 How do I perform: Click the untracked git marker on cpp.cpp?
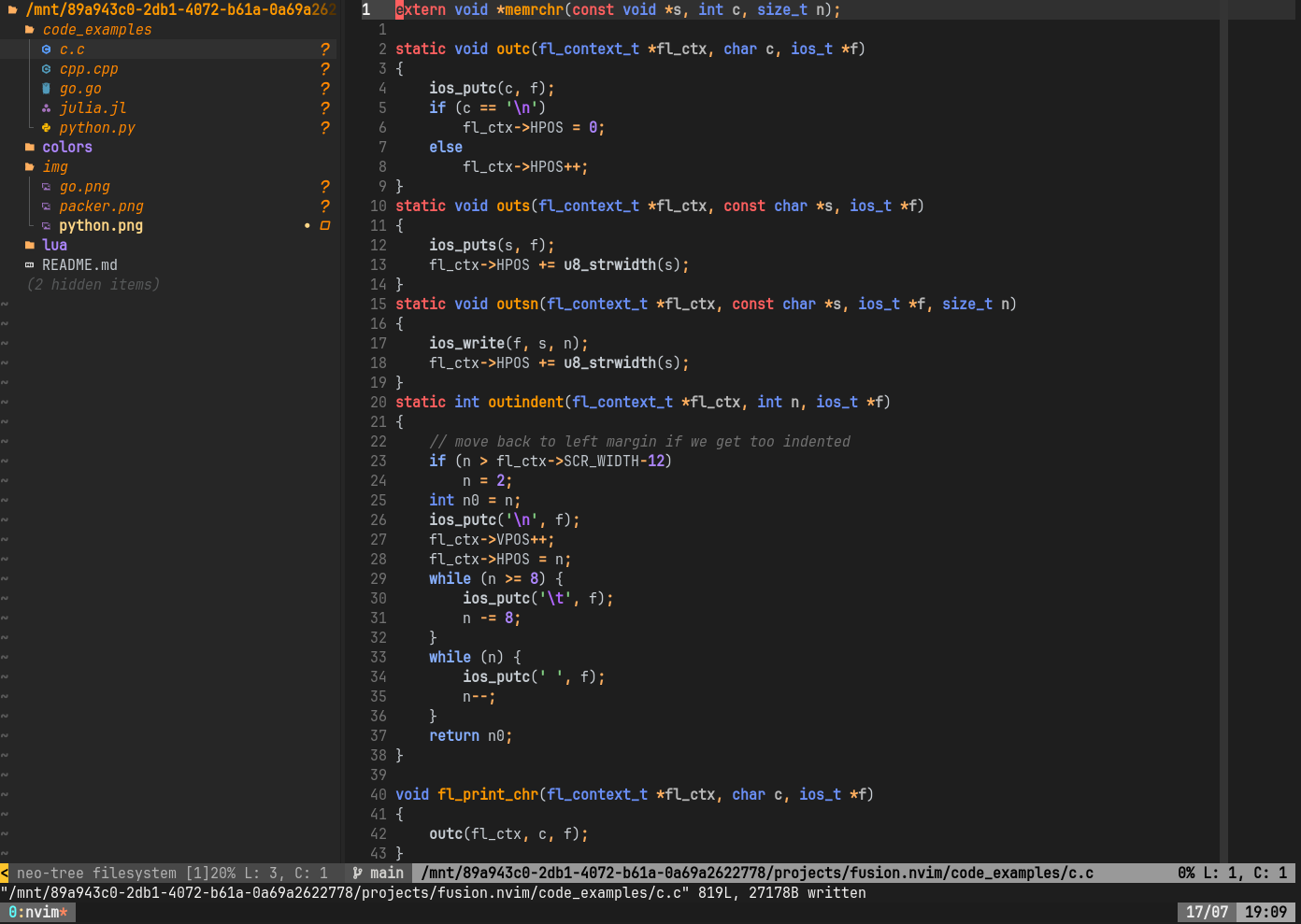[x=324, y=69]
